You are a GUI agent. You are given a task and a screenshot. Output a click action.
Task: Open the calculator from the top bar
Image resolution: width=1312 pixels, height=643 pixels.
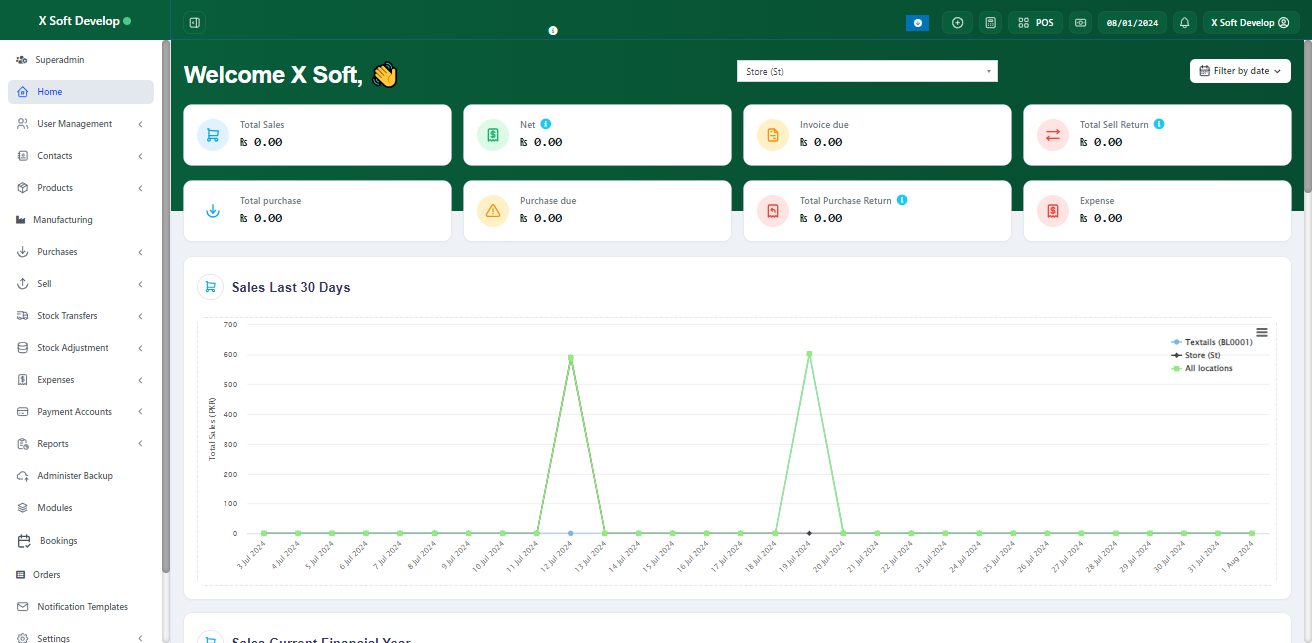click(990, 22)
